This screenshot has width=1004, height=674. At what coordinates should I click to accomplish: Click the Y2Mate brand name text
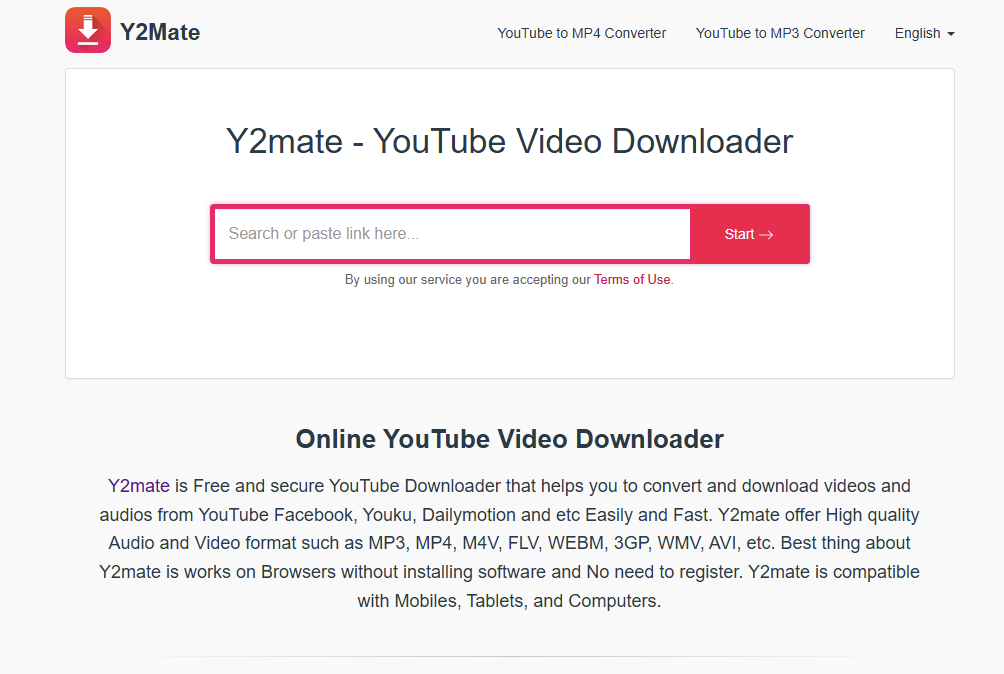(x=160, y=33)
